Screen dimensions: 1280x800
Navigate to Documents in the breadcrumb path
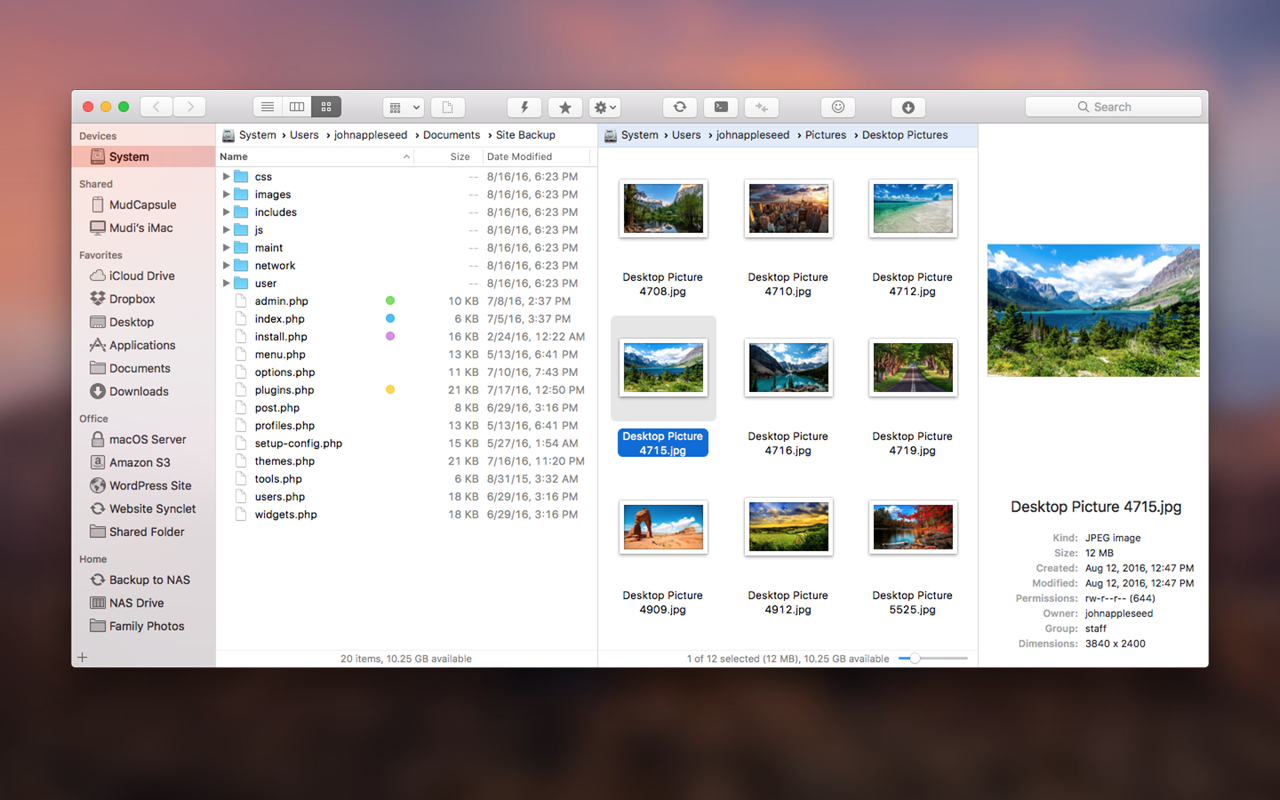[452, 134]
